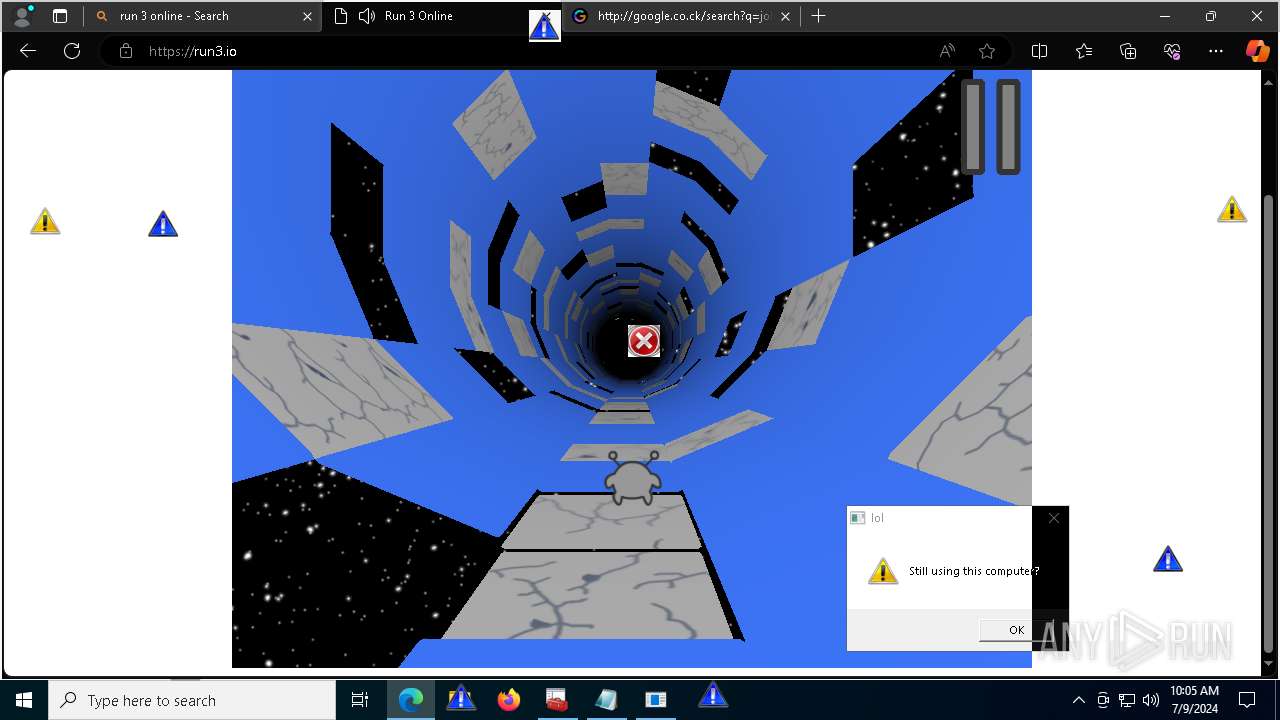Mute audio on the Run 3 Online tab
Viewport: 1280px width, 720px height.
(367, 16)
